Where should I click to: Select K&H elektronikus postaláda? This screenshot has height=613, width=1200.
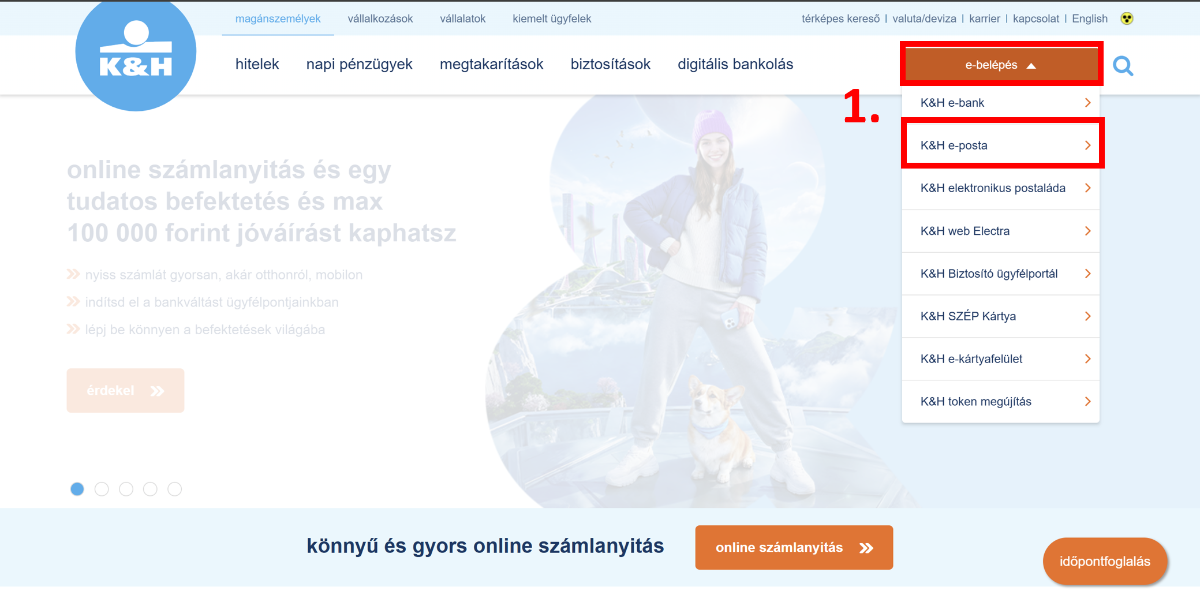pyautogui.click(x=1001, y=188)
